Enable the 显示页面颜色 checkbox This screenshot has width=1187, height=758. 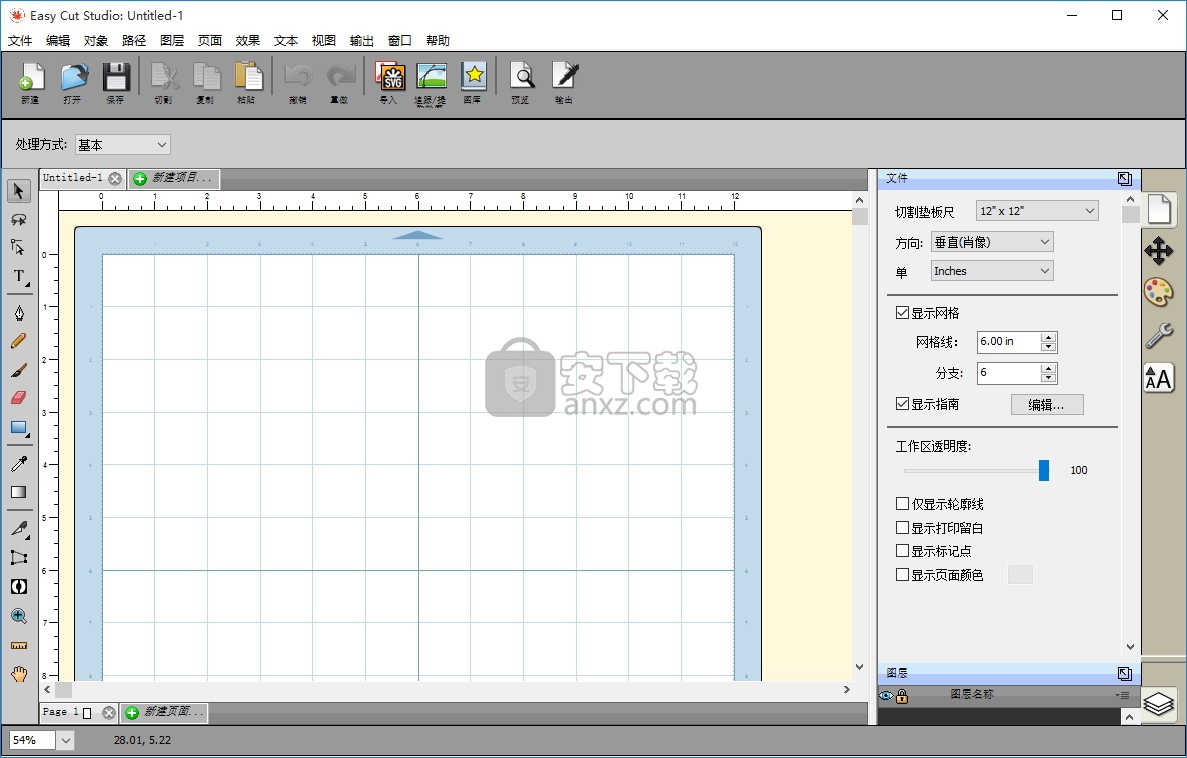tap(902, 575)
